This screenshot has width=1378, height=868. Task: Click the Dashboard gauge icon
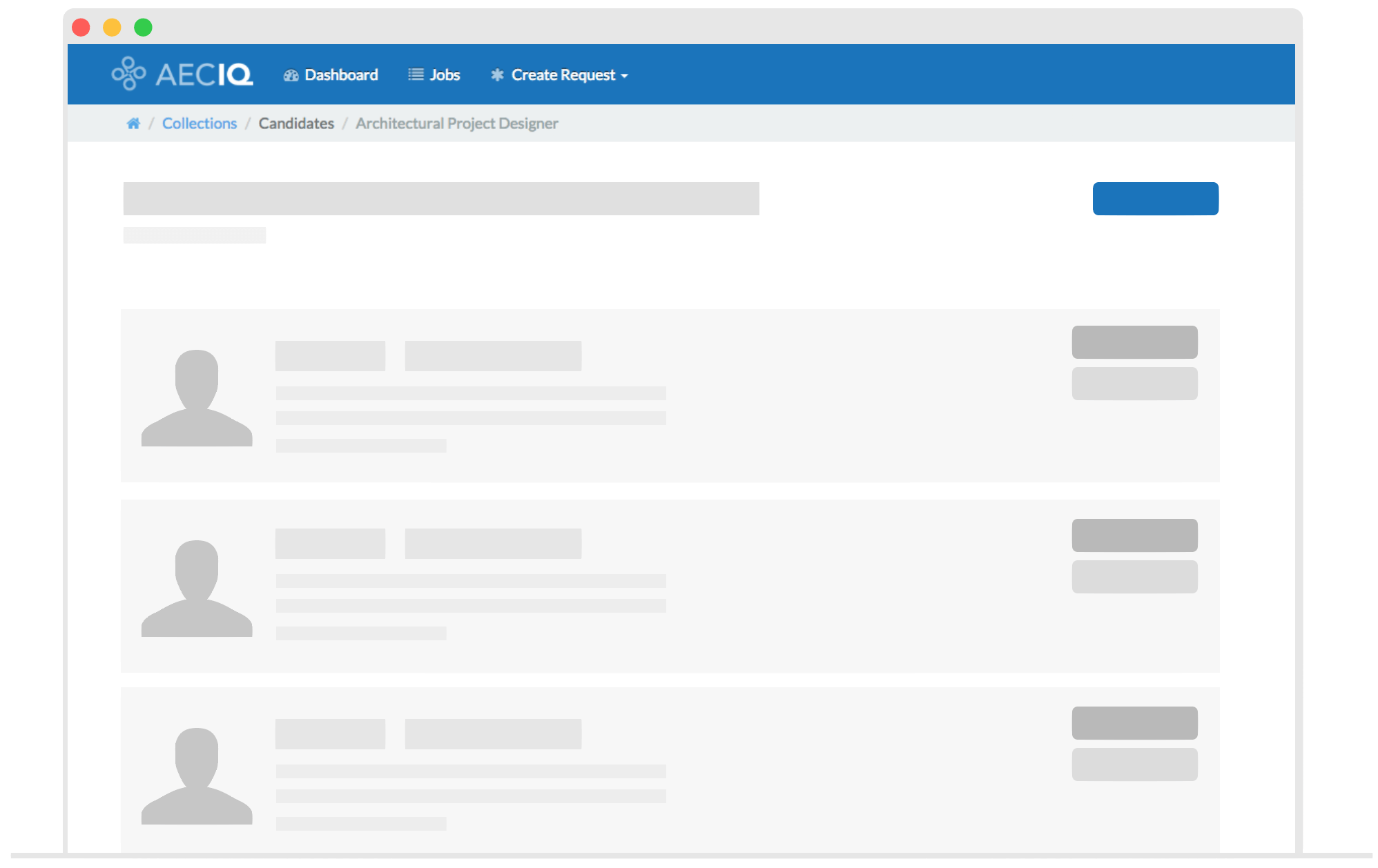[291, 75]
